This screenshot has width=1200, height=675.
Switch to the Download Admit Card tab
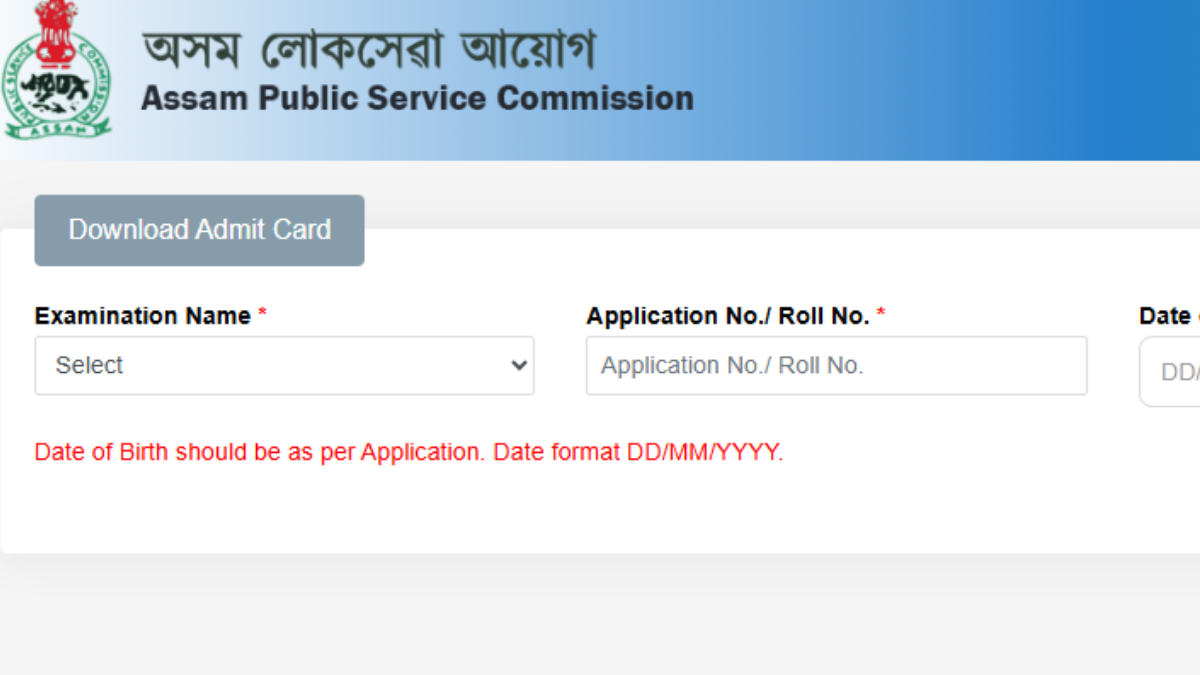pyautogui.click(x=199, y=230)
